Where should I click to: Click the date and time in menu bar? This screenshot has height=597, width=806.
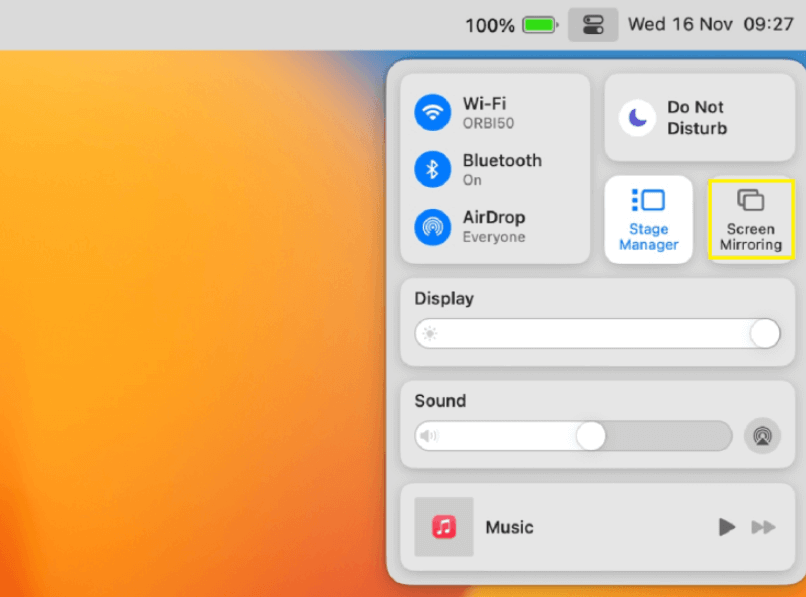[710, 25]
